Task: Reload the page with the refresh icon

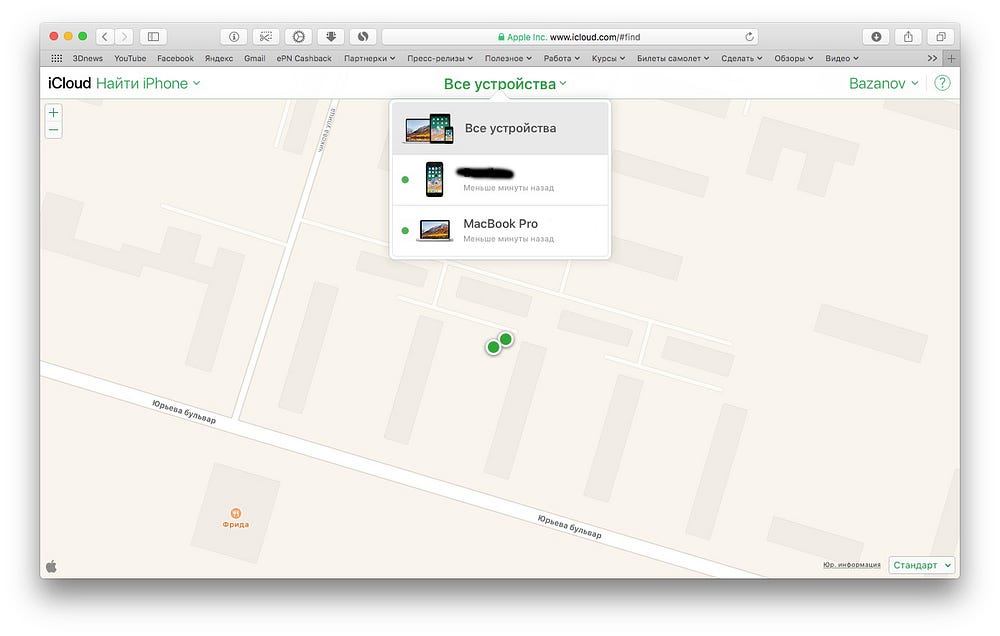Action: point(749,37)
